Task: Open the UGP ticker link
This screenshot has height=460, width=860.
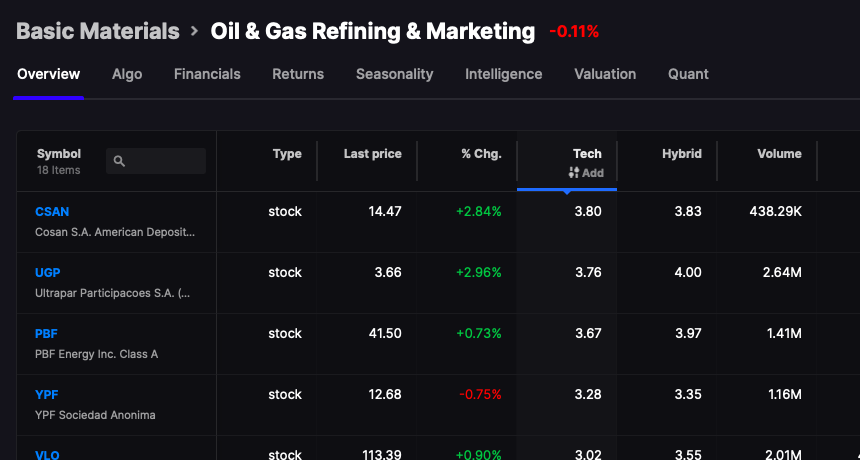Action: coord(48,272)
